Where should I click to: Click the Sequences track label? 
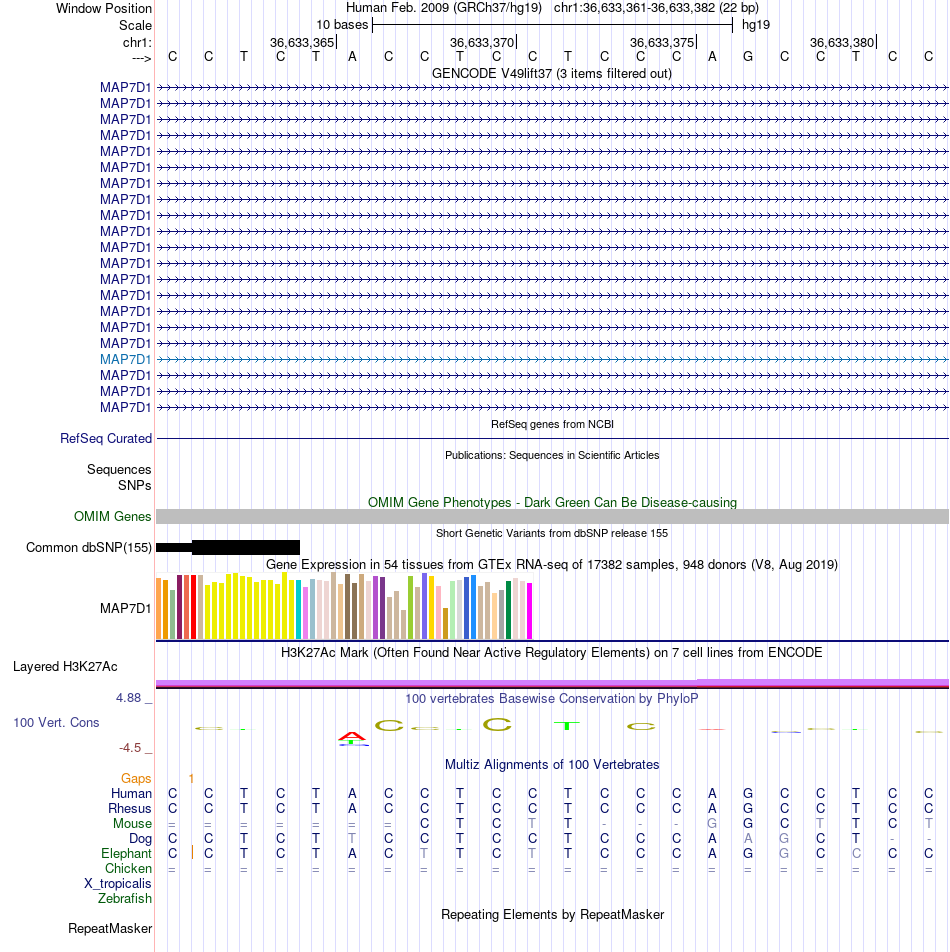click(x=119, y=469)
